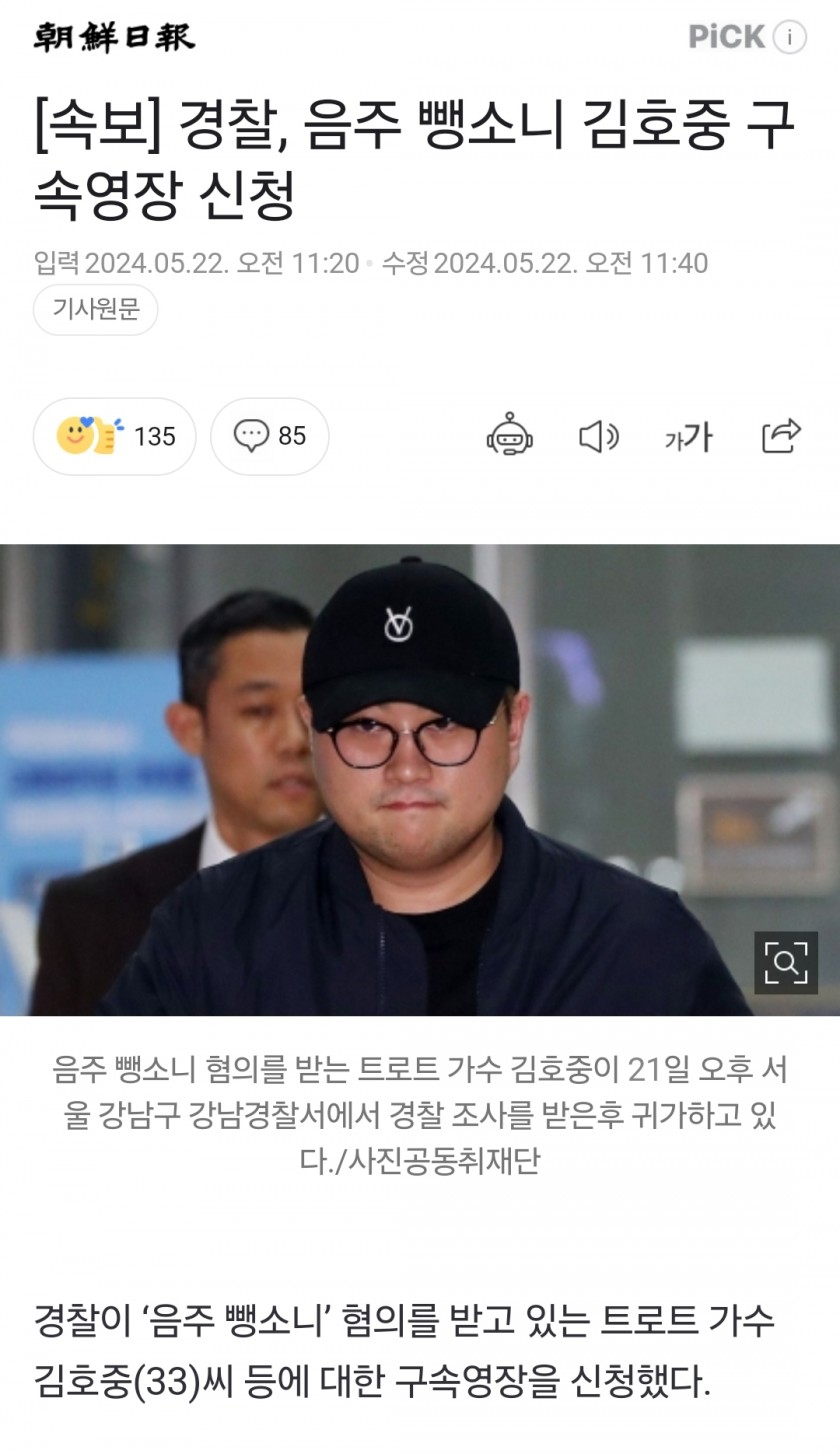The width and height of the screenshot is (840, 1454).
Task: Play article audio with speaker icon
Action: point(599,436)
